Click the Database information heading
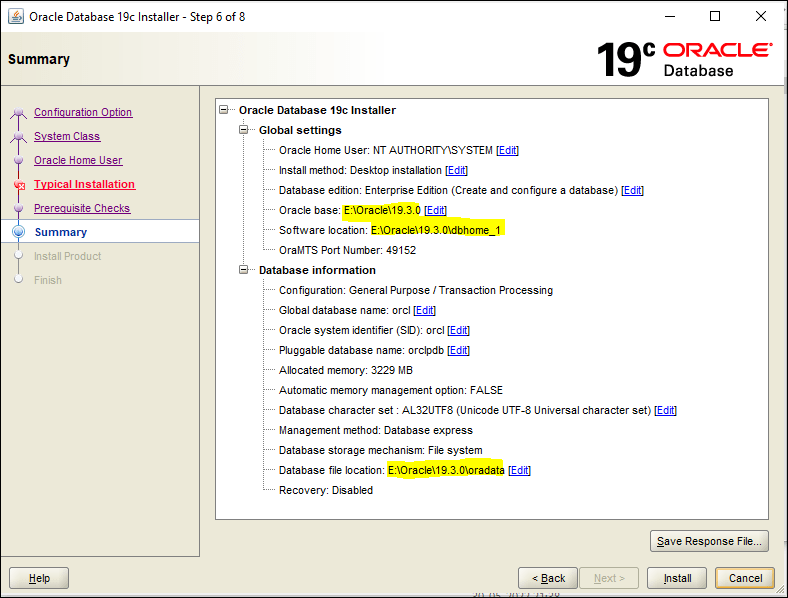Image resolution: width=788 pixels, height=598 pixels. coord(317,270)
